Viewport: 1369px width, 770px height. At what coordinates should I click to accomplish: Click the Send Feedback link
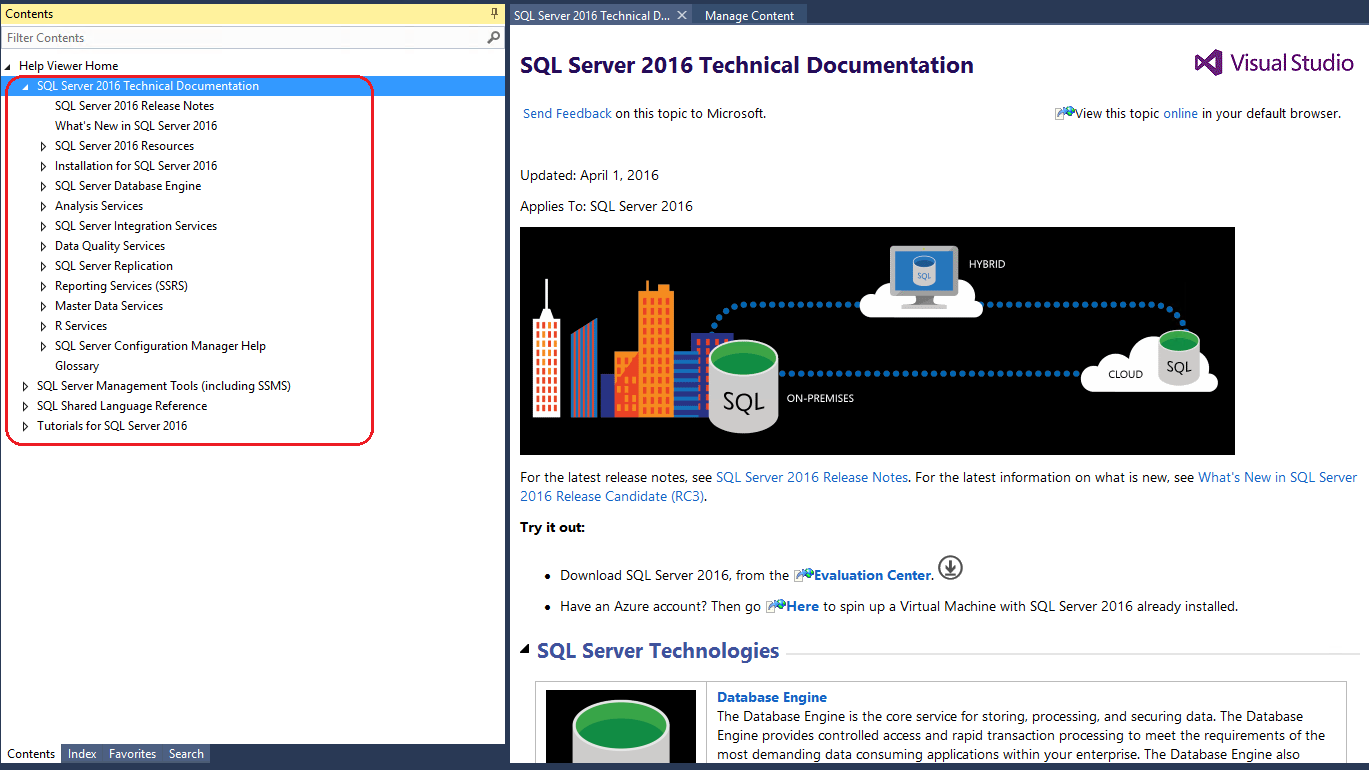click(567, 114)
